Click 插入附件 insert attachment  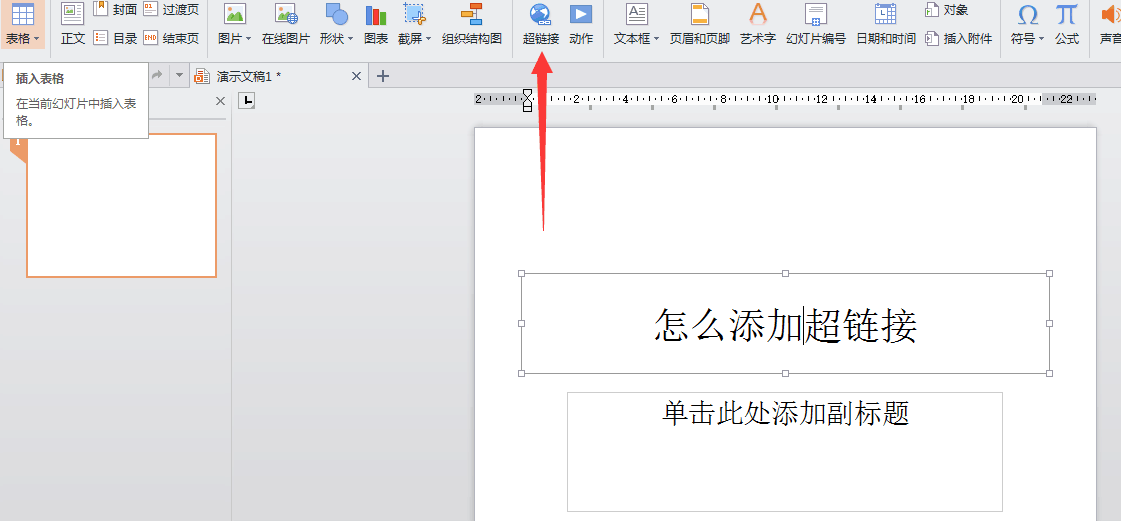(x=959, y=38)
